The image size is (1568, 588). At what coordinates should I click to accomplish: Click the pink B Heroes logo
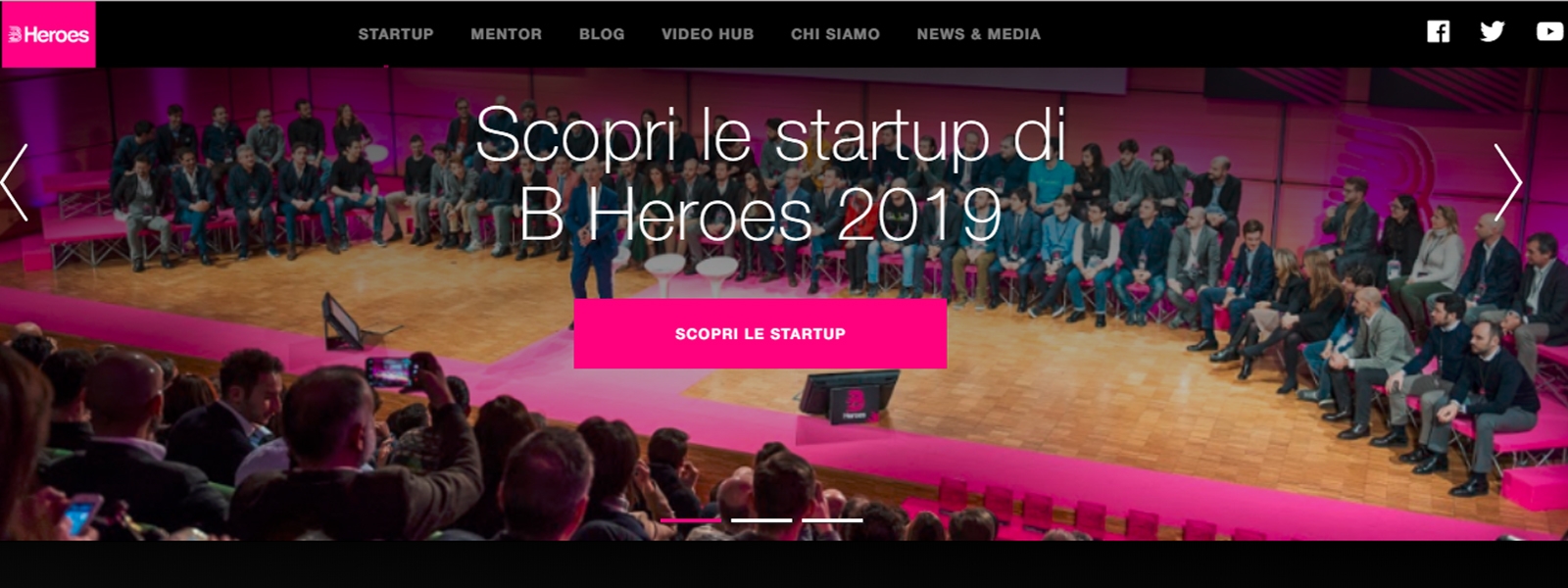(49, 34)
